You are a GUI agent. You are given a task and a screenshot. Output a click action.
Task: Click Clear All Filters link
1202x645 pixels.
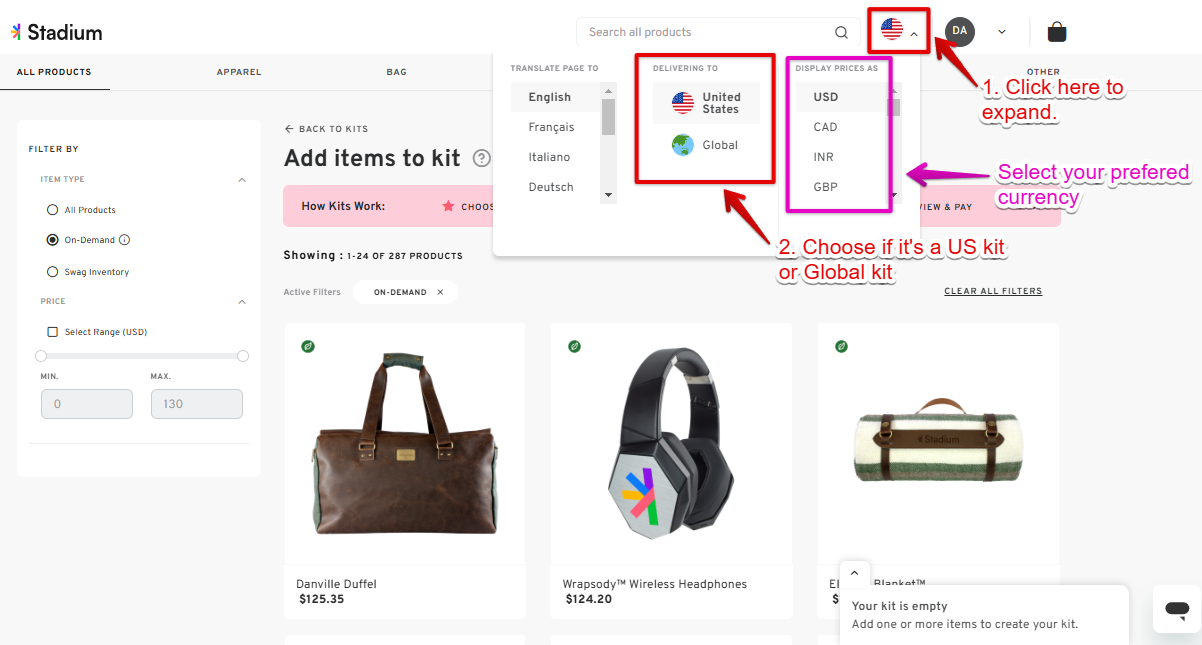(993, 292)
